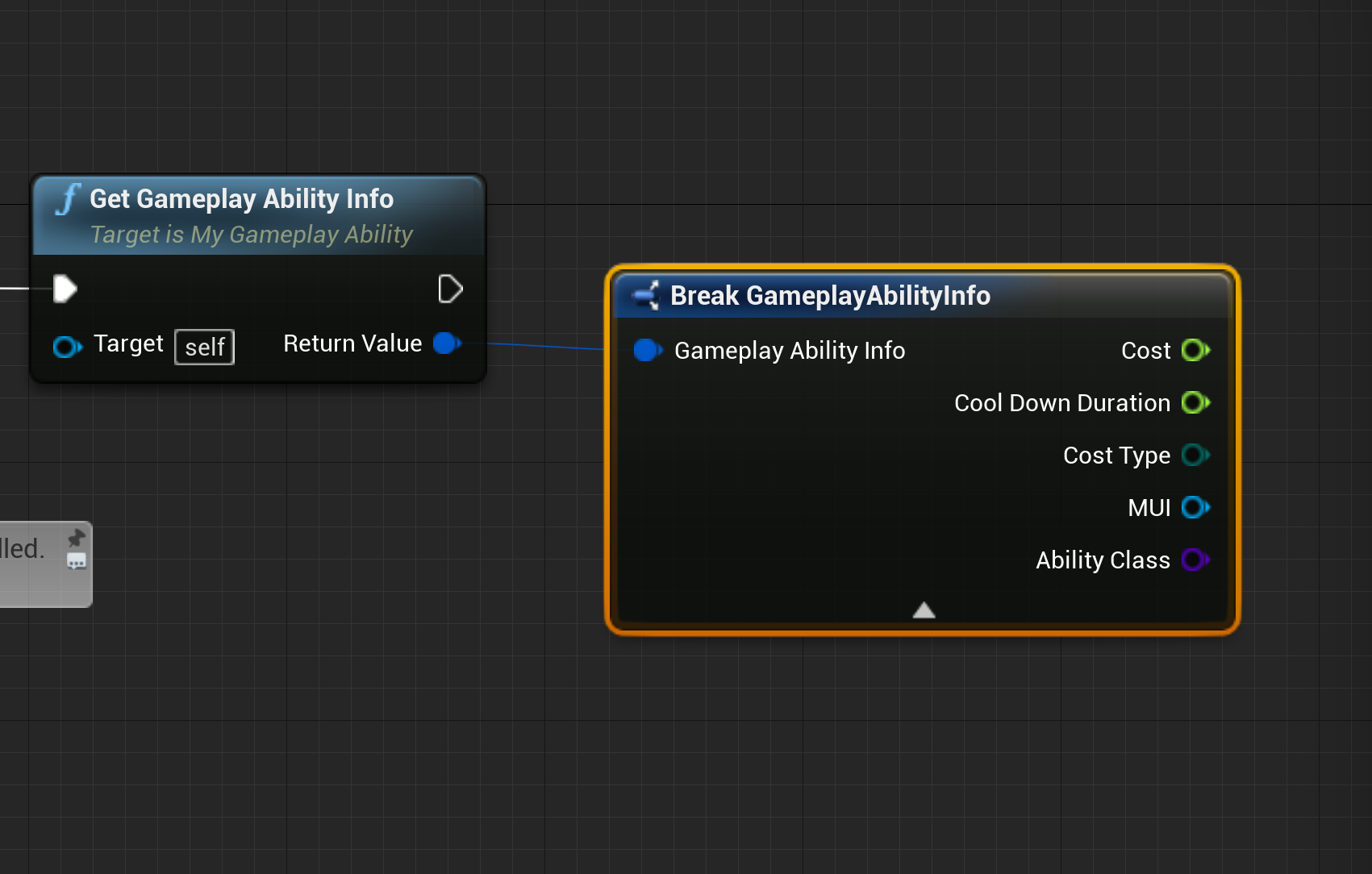This screenshot has height=874, width=1372.
Task: Click the self value field under Target
Action: (204, 347)
